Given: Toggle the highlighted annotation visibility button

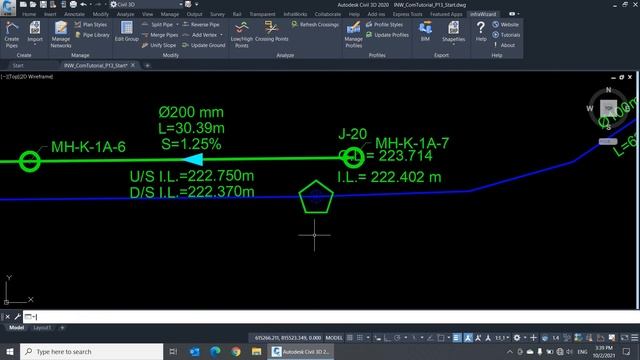Looking at the screenshot, I should (x=468, y=338).
